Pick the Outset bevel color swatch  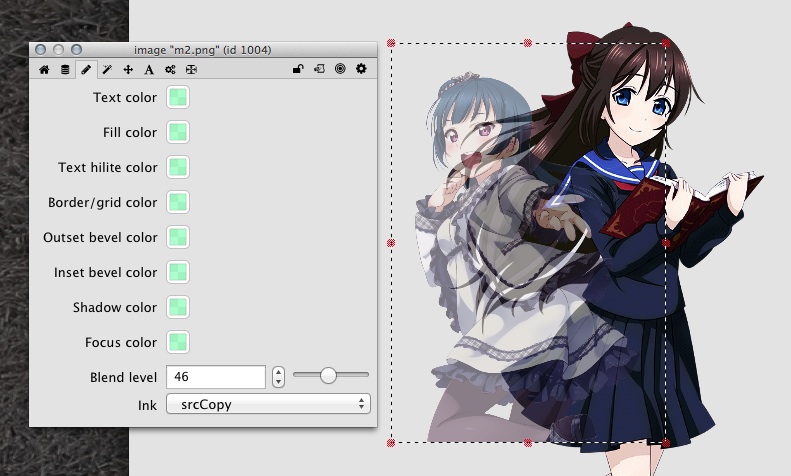click(178, 237)
